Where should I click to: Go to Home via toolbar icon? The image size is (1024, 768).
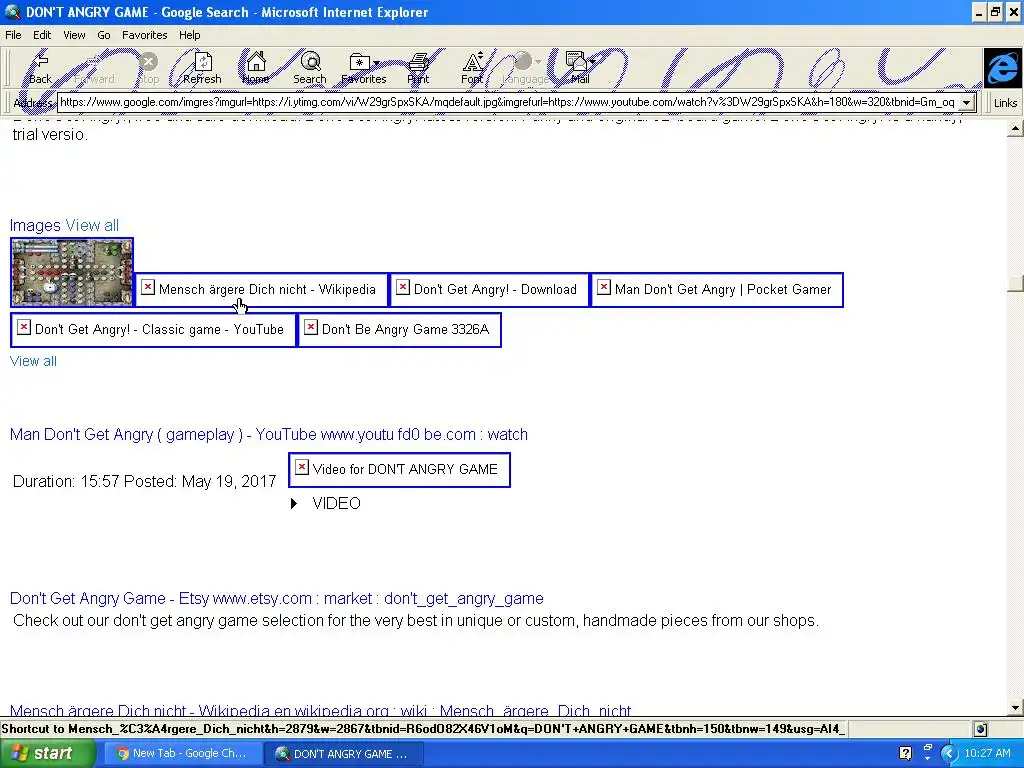(x=255, y=68)
